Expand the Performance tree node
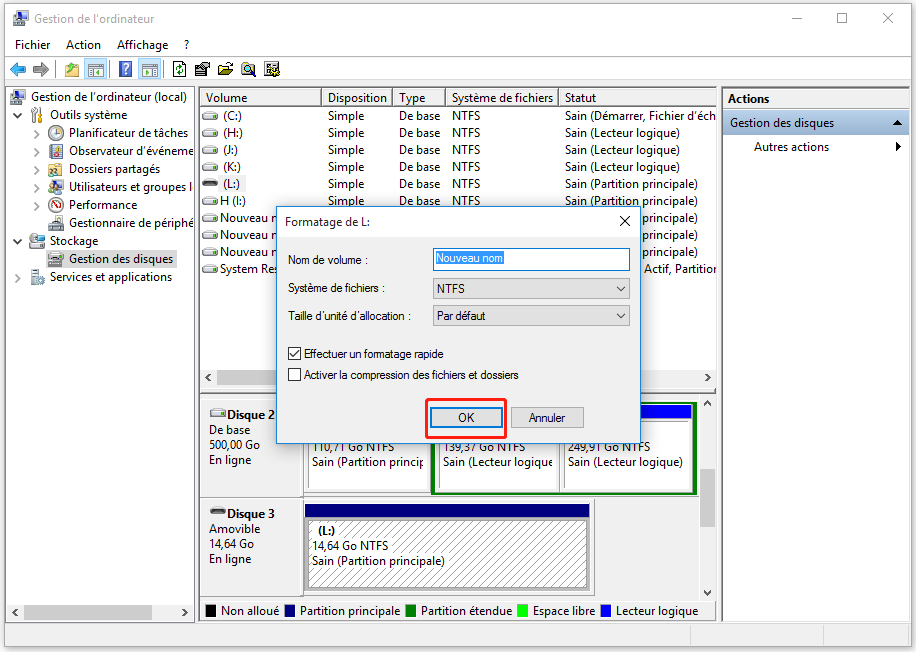Viewport: 916px width, 652px height. tap(37, 206)
